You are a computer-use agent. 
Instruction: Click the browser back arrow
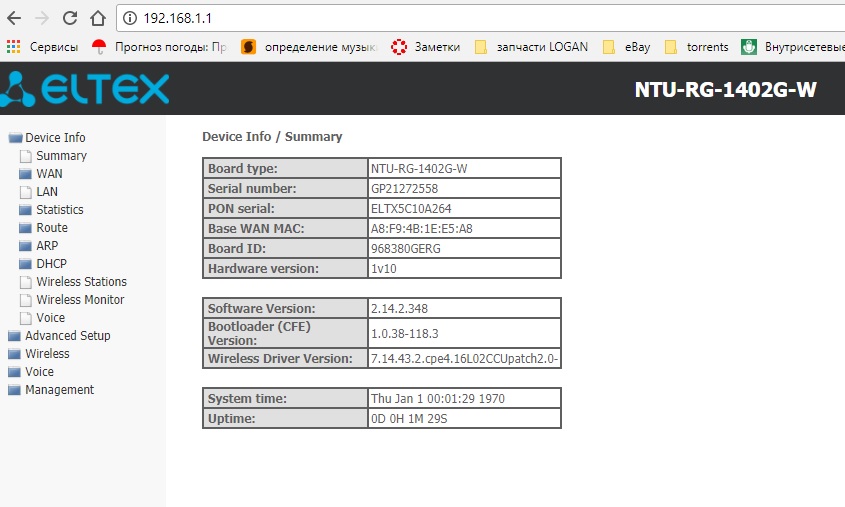tap(14, 18)
